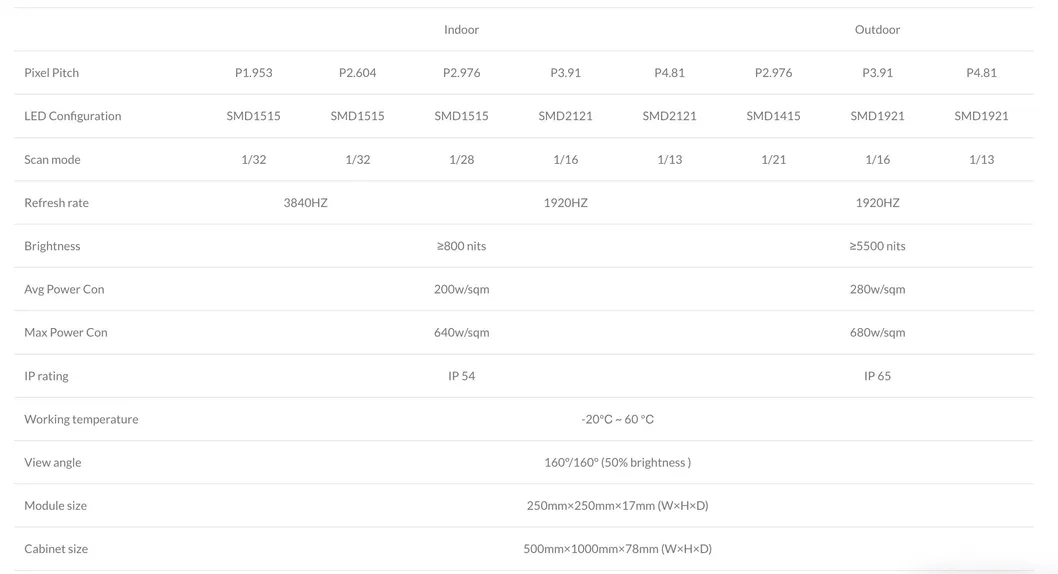This screenshot has height=574, width=1058.
Task: Click the 1/21 scan mode value
Action: click(773, 160)
